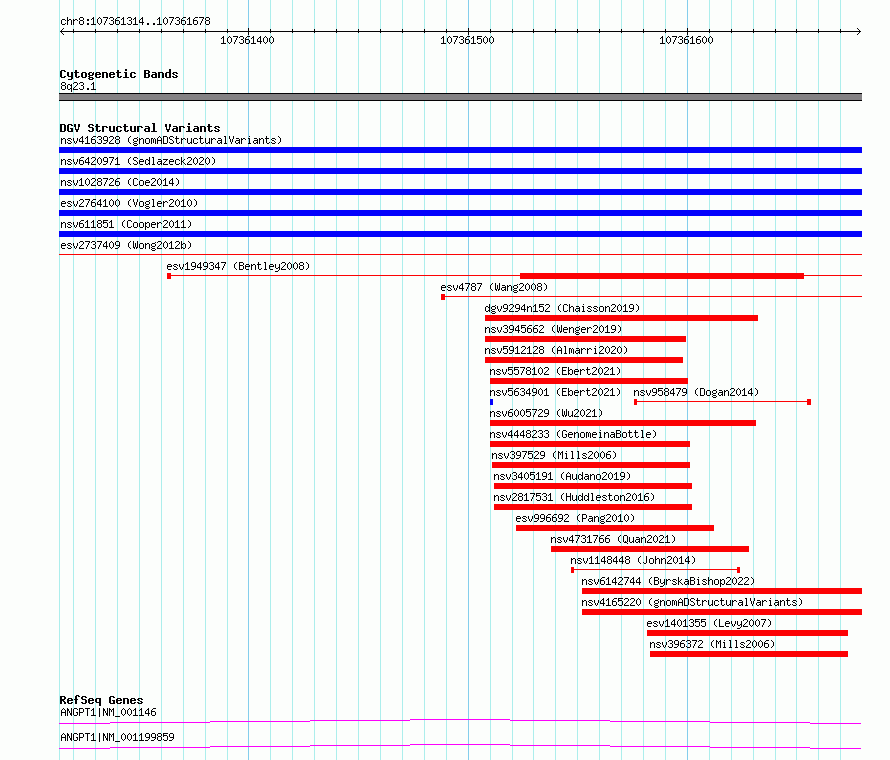Click the left arrow of the ruler
The height and width of the screenshot is (760, 890).
pos(62,32)
